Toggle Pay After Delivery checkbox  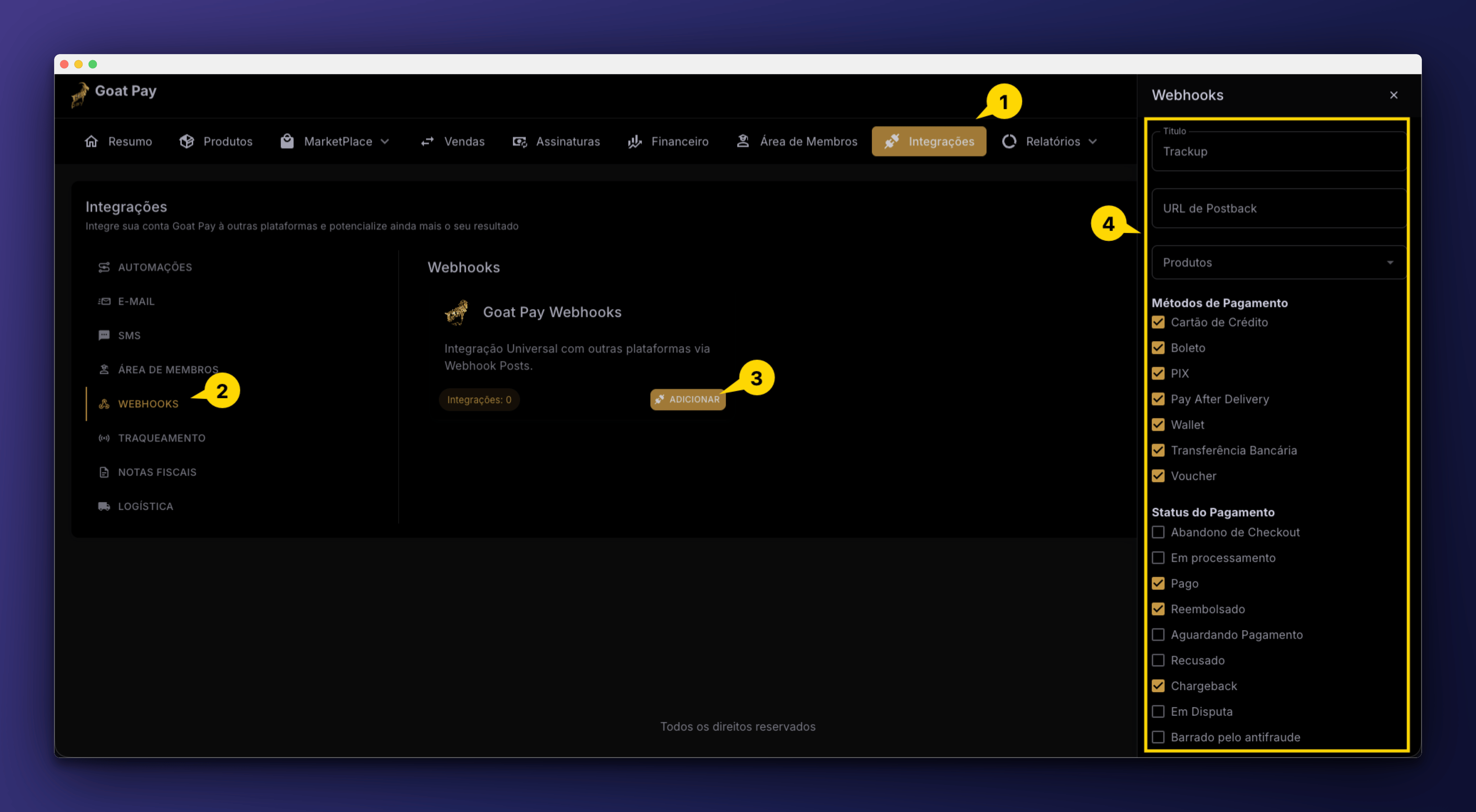(x=1158, y=399)
